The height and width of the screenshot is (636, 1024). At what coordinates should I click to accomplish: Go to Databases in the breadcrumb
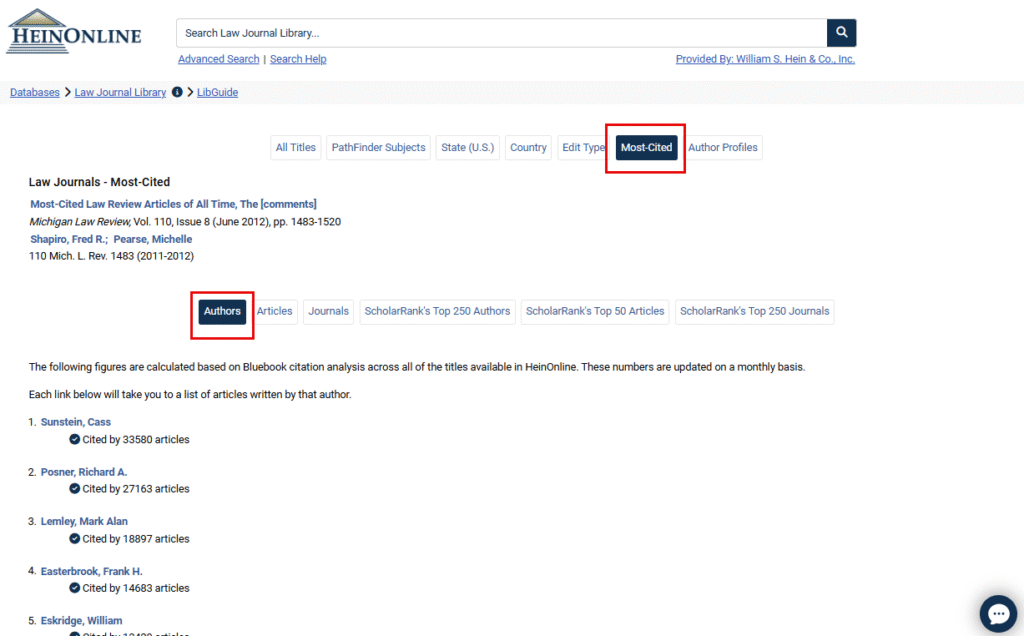35,92
